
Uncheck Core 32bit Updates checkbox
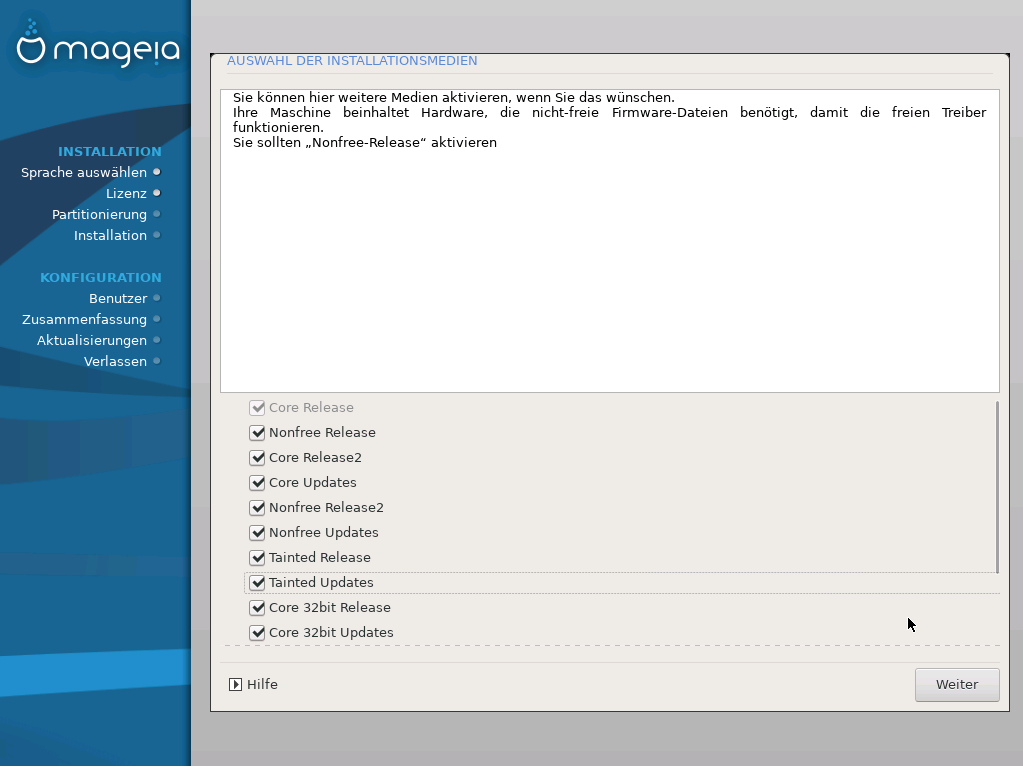tap(257, 633)
